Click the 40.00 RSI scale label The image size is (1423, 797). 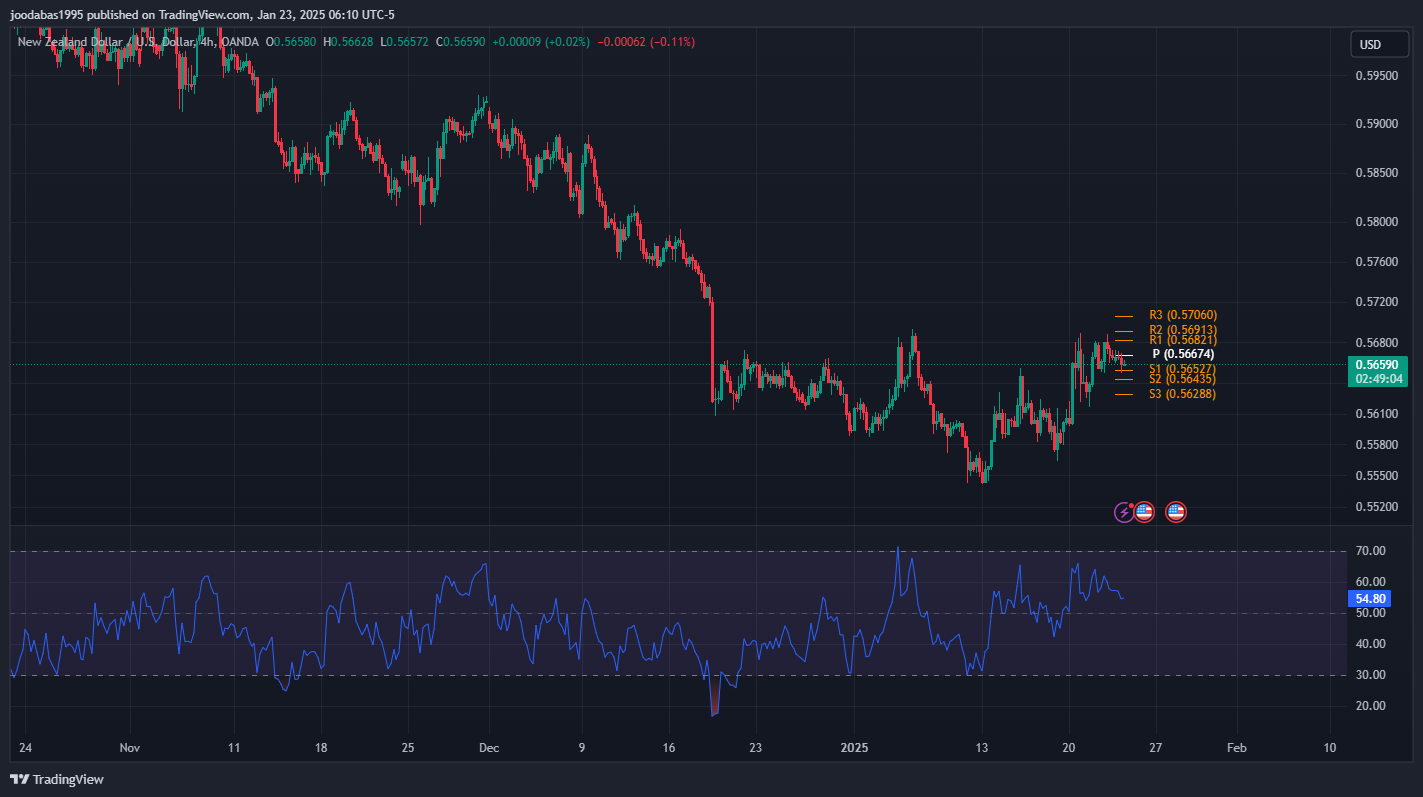point(1370,644)
